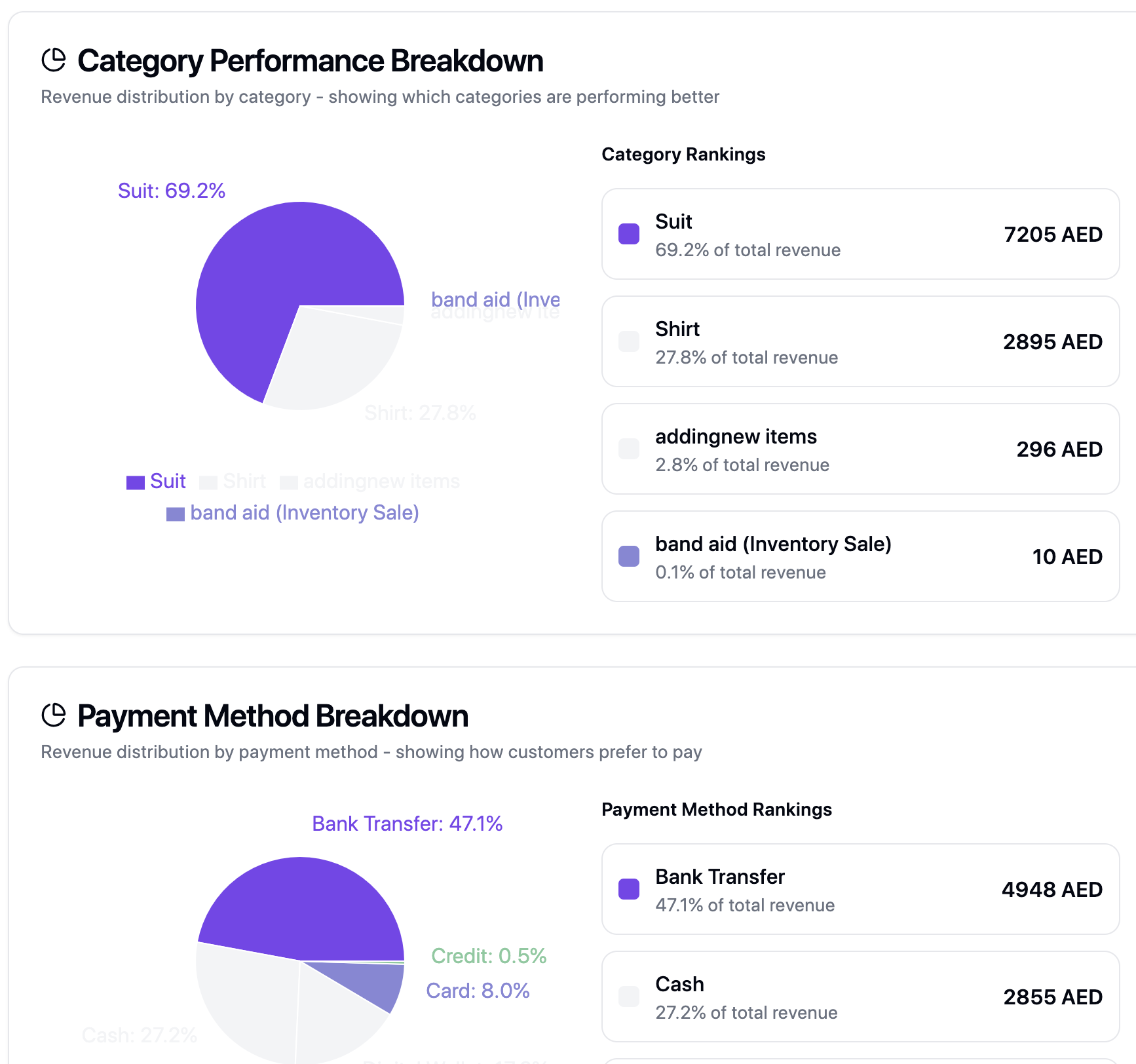Click the purple Suit legend square below the chart
Image resolution: width=1136 pixels, height=1064 pixels.
tap(136, 482)
